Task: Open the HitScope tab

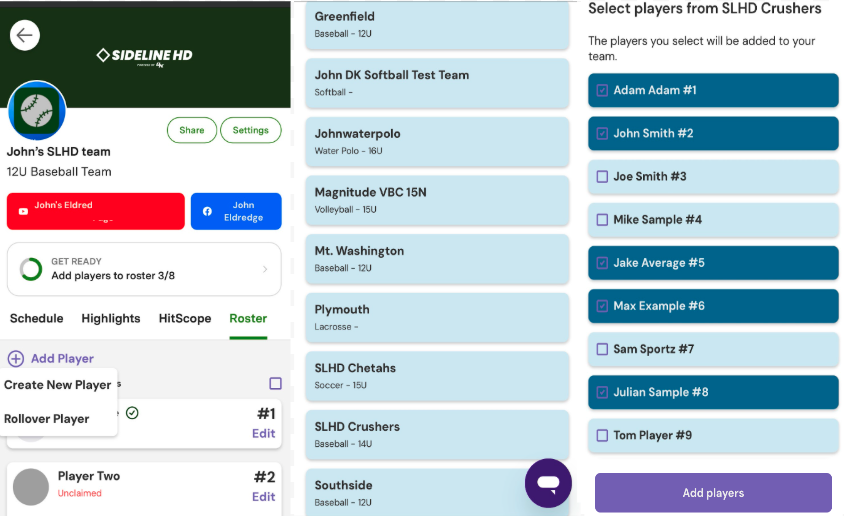Action: point(185,318)
